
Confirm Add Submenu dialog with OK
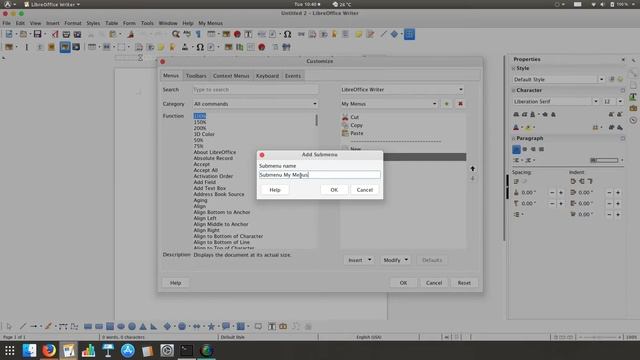(334, 190)
